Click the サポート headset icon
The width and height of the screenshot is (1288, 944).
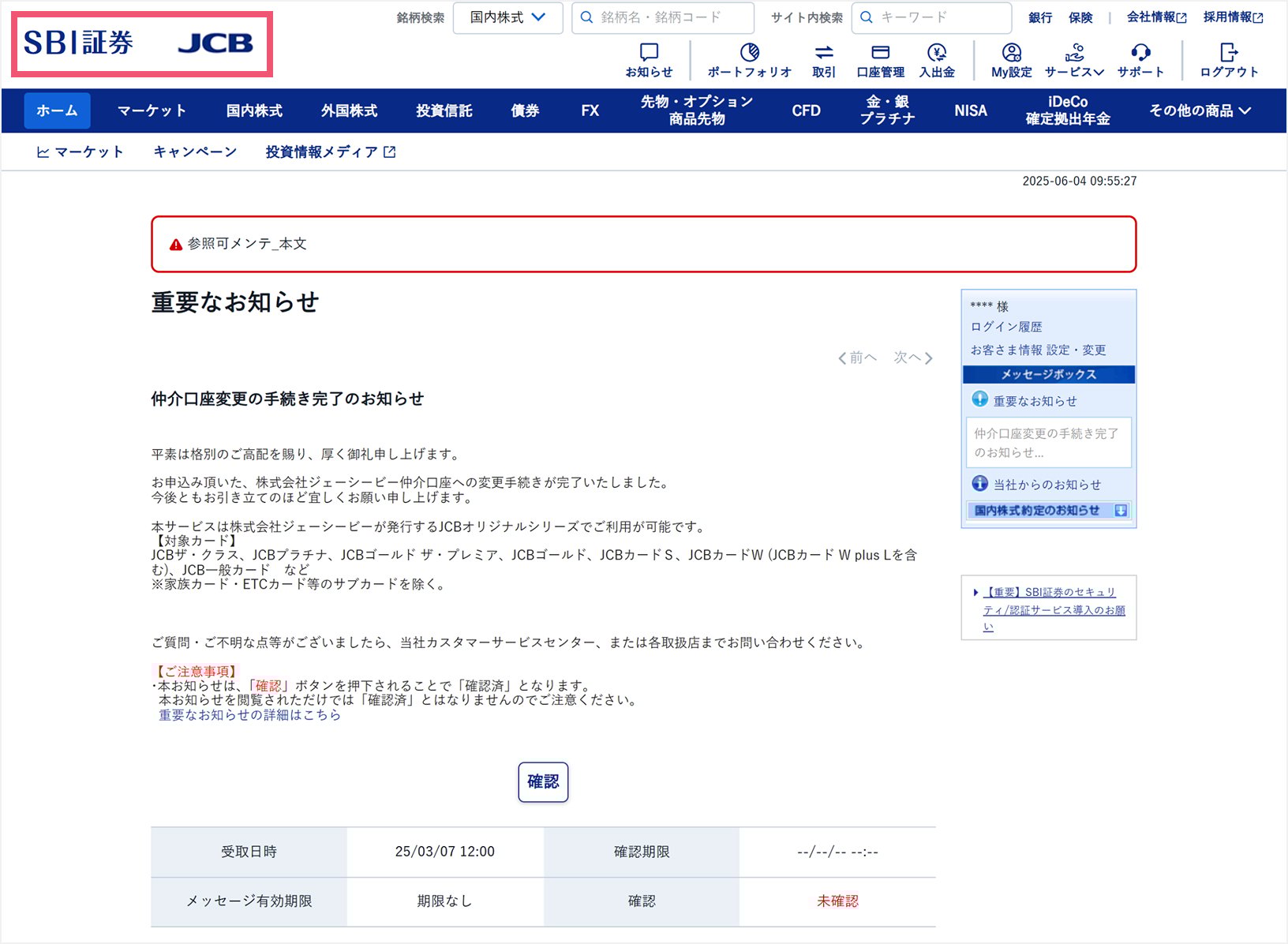[x=1140, y=52]
